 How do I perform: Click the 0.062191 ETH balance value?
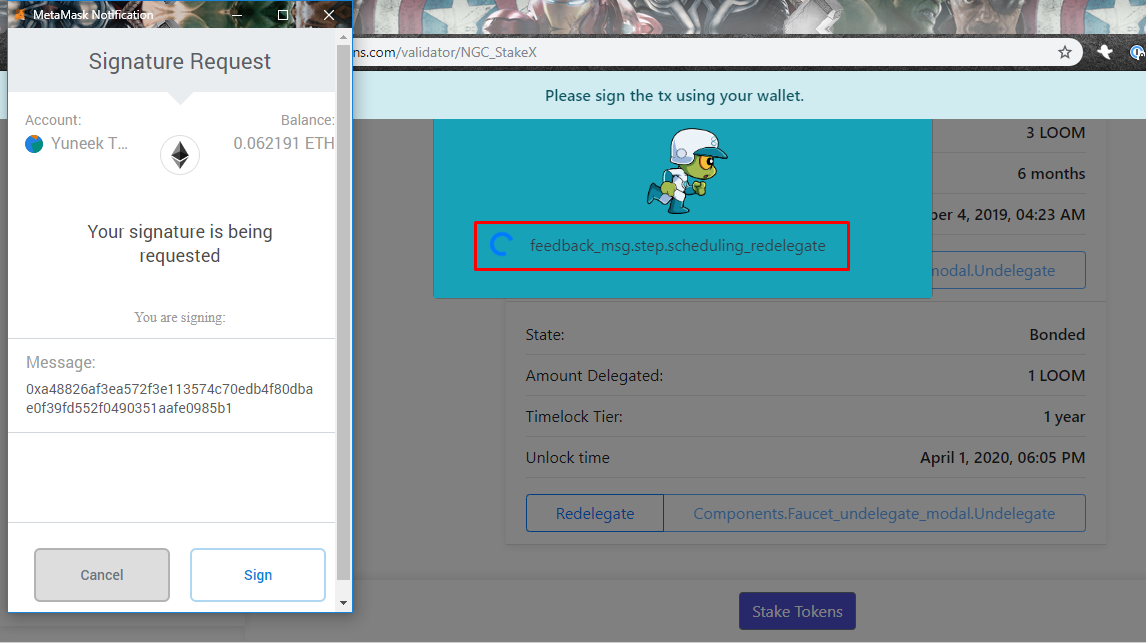coord(284,144)
